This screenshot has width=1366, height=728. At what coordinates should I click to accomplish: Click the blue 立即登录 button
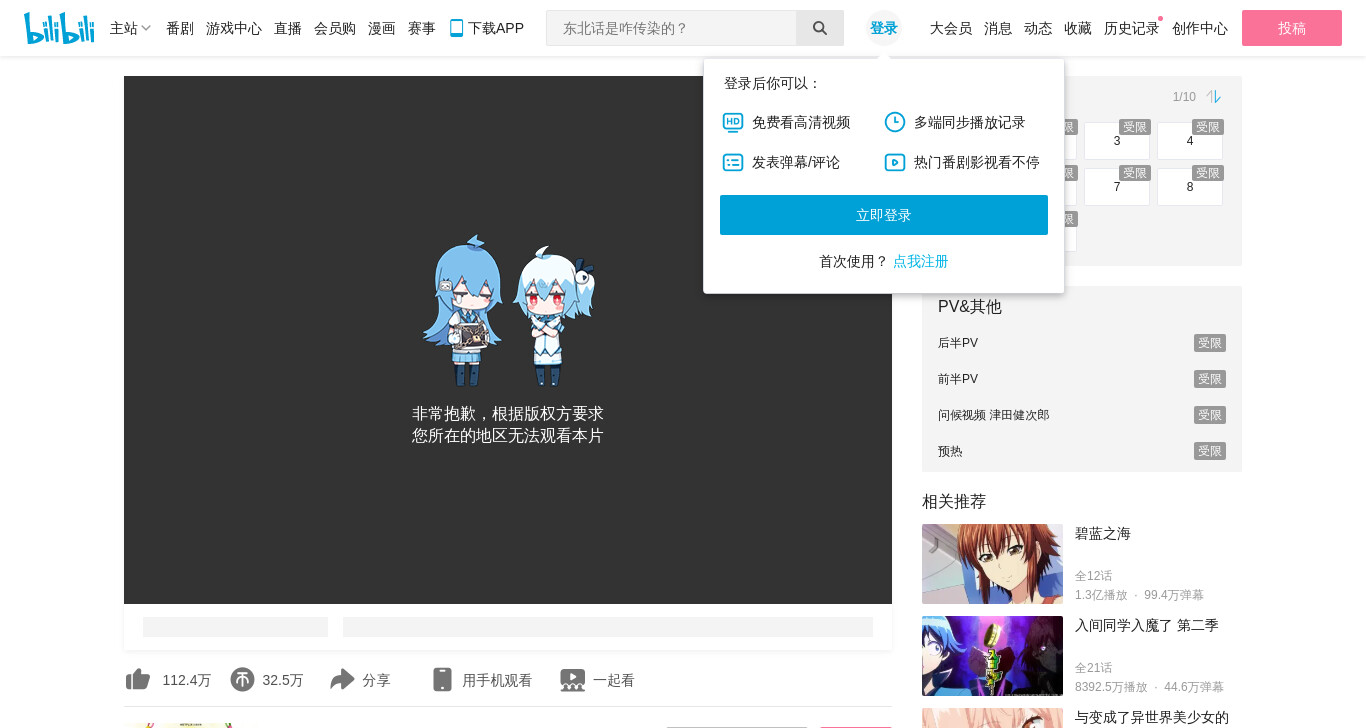[884, 215]
